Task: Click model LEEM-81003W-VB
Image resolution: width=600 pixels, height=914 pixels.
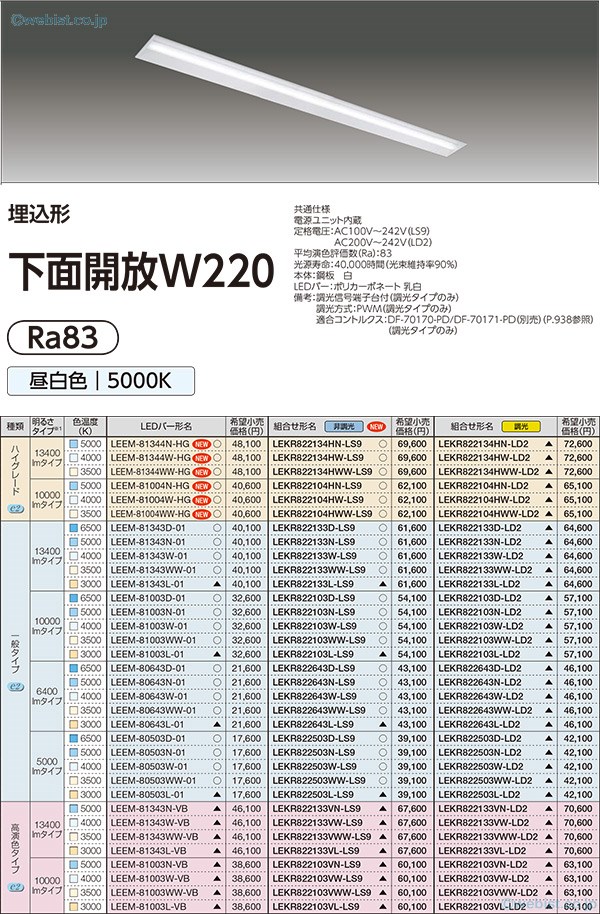Action: (x=150, y=878)
